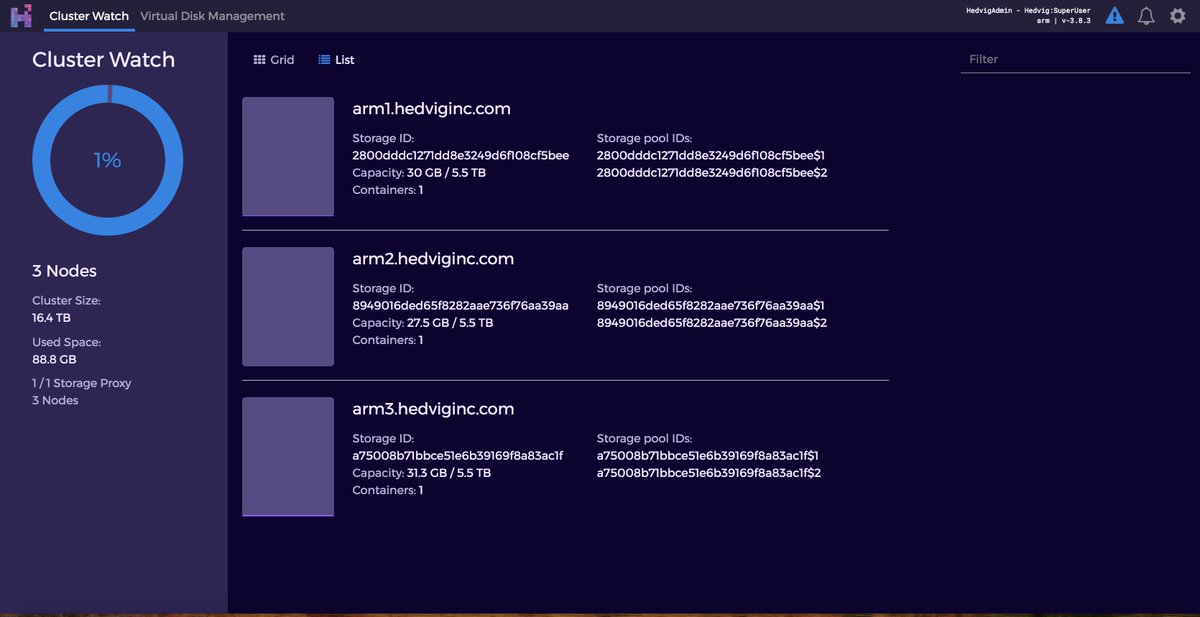Click pool ID 8949016ded65f8282aae736f76aa39aa$2

coord(712,322)
